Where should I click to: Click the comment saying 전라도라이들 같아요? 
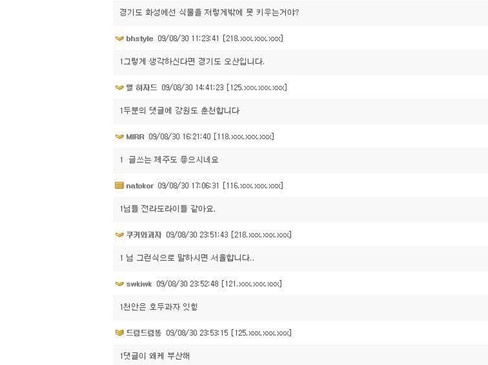click(300, 209)
